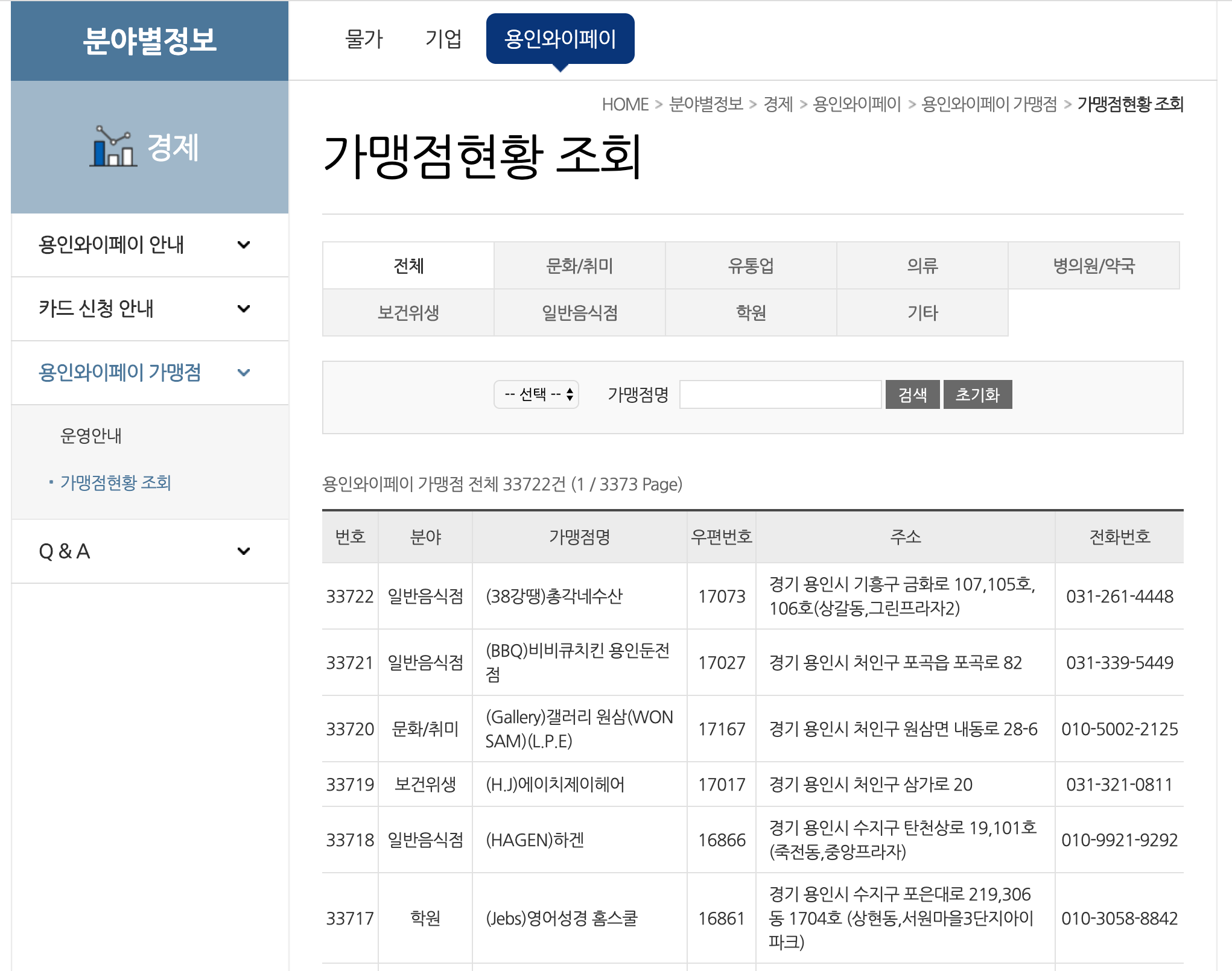
Task: Expand the 카드 신청 안내 menu chevron
Action: tap(244, 309)
